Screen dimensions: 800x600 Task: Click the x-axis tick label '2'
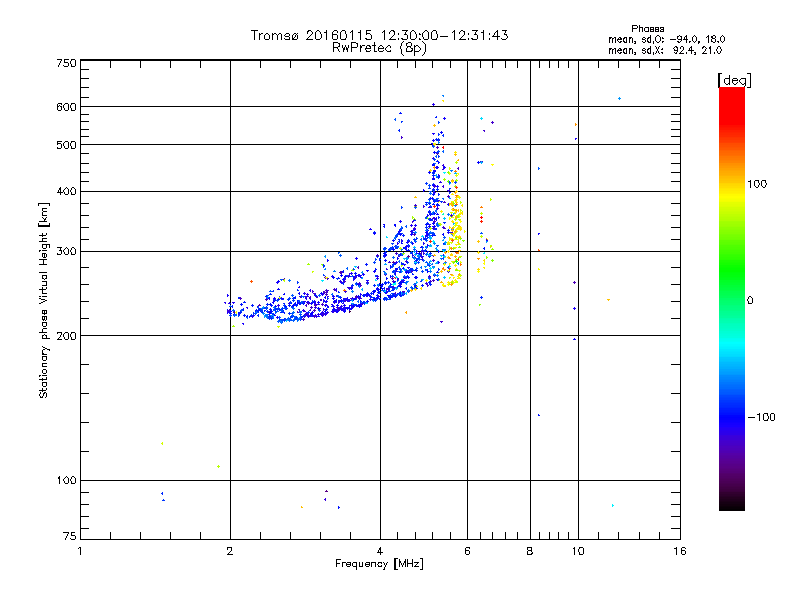(x=230, y=551)
